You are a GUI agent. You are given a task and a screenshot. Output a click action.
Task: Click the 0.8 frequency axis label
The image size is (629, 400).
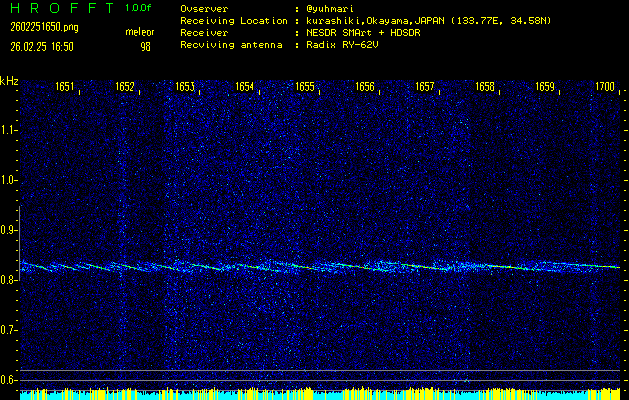click(9, 280)
